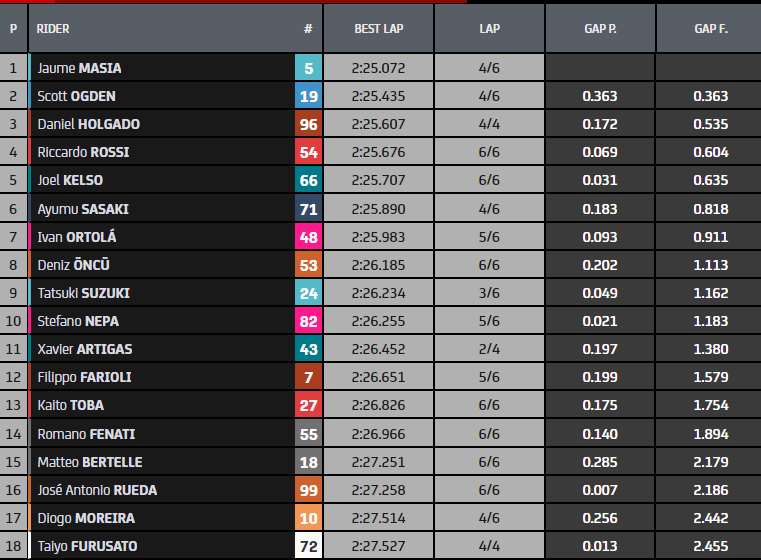Click Deniz ÖNCÜ's best lap time 2:26.185
Screen dimensions: 761x560
(378, 265)
